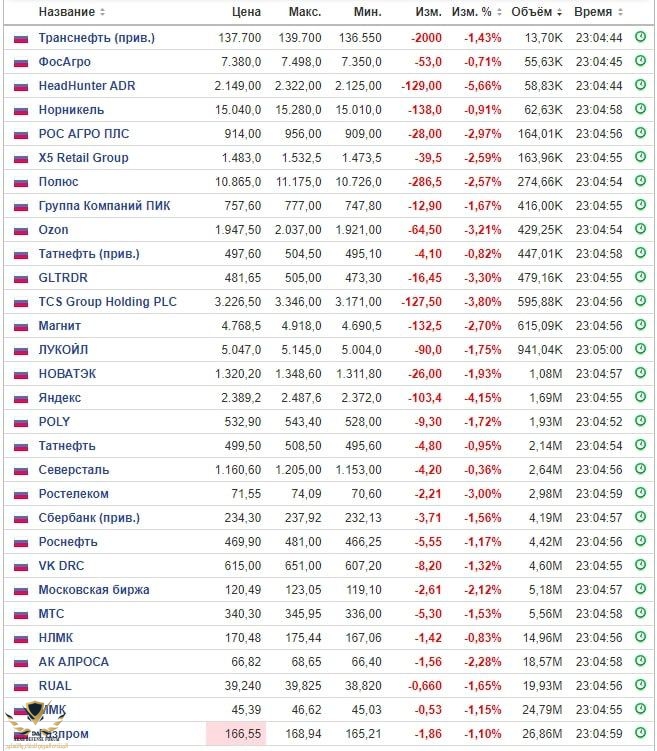The height and width of the screenshot is (751, 657).
Task: Click the clock icon in the Яндекс row
Action: [x=641, y=397]
